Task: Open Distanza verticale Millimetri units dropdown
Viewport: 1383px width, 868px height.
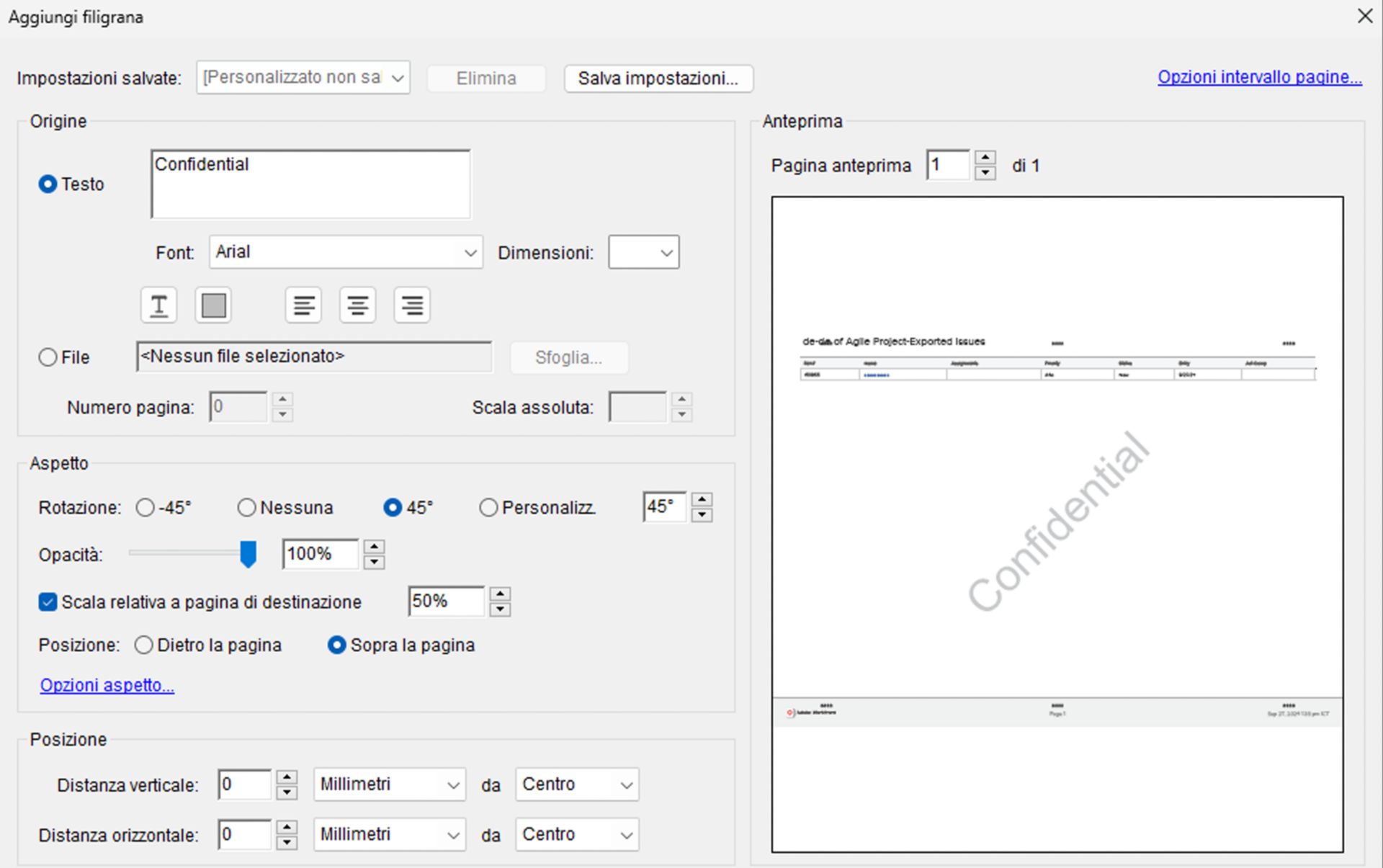Action: point(389,784)
